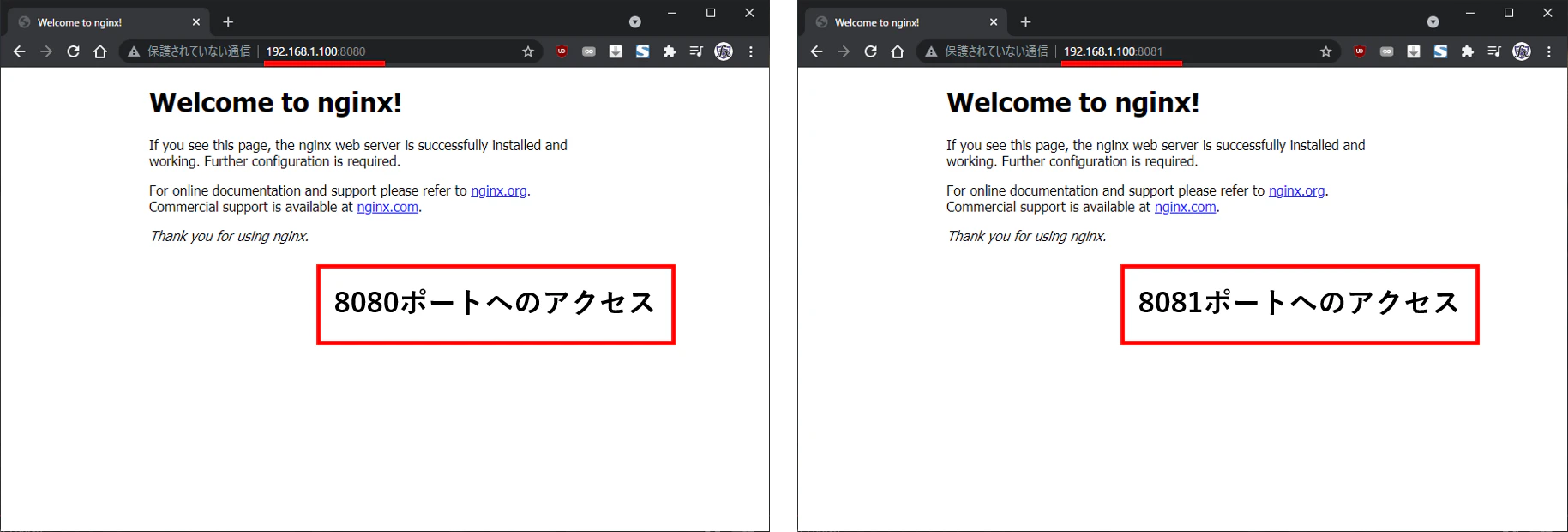The width and height of the screenshot is (1568, 532).
Task: Open profile avatar in the 8081 window
Action: [1522, 51]
